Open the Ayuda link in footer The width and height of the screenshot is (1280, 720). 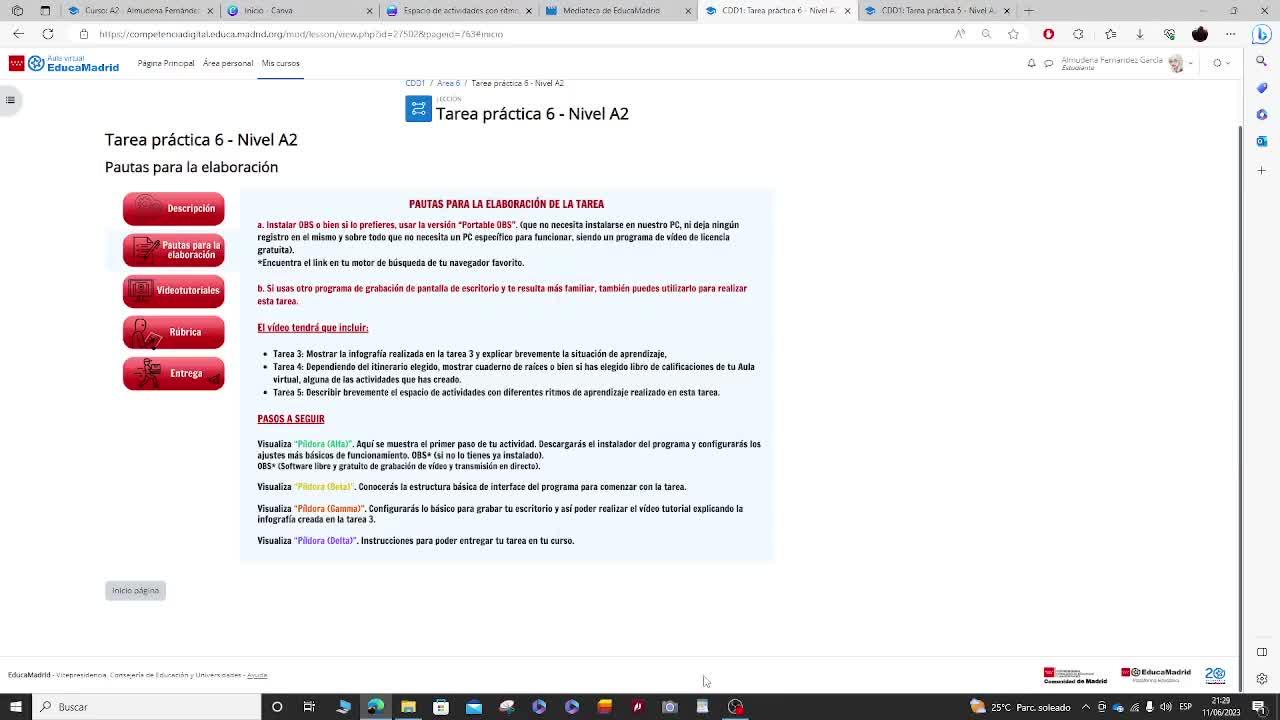(x=257, y=675)
